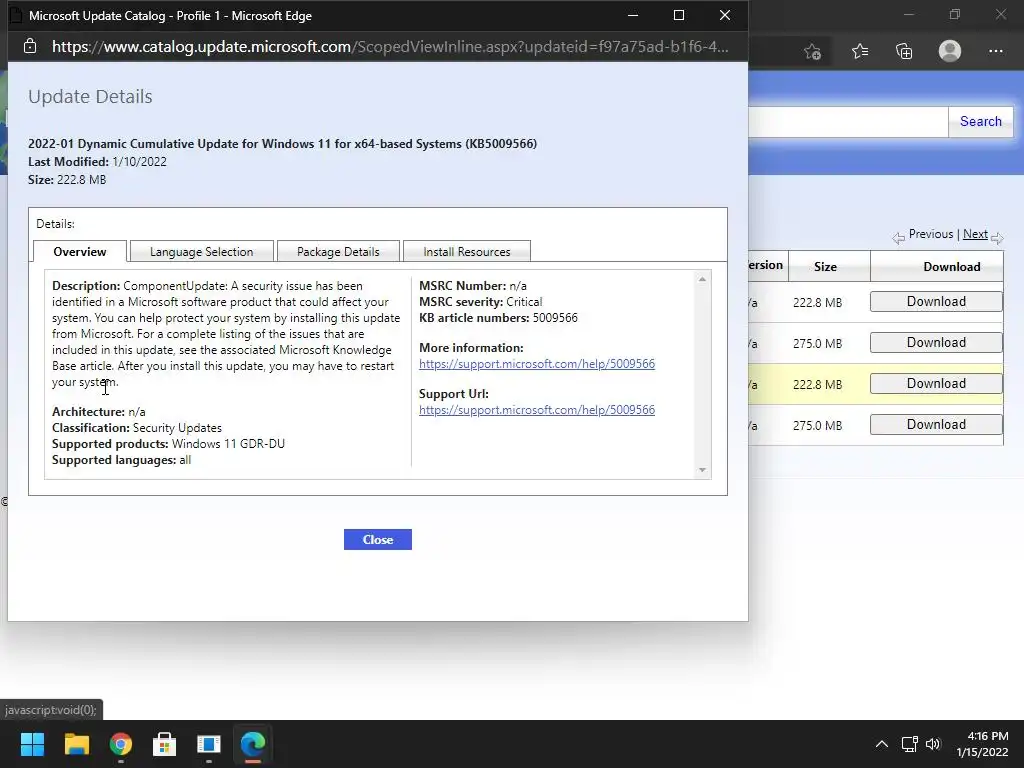Viewport: 1024px width, 768px height.
Task: Click the highlighted row 222.8 MB size cell
Action: 818,385
